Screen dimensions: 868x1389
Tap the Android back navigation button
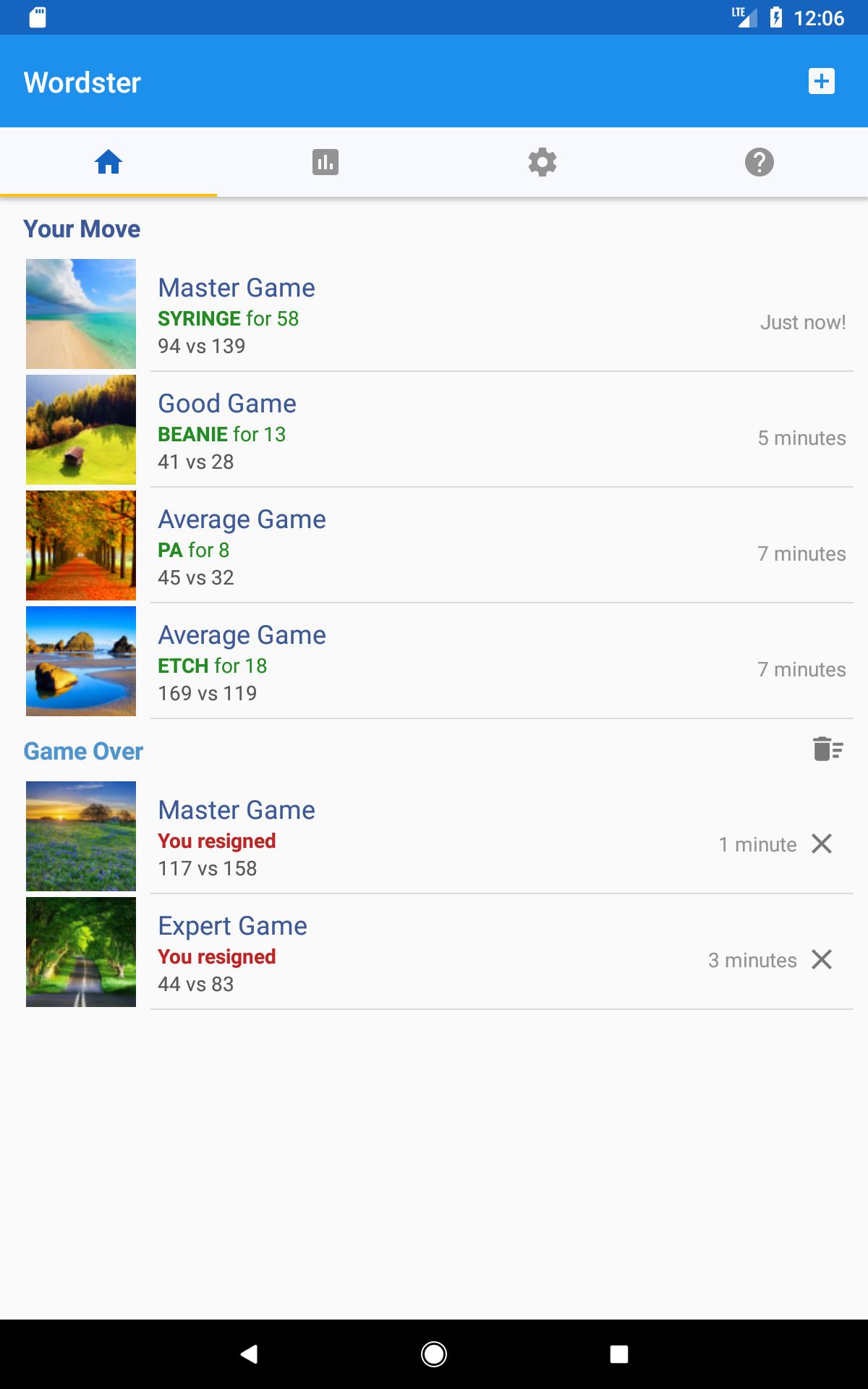(x=249, y=1354)
